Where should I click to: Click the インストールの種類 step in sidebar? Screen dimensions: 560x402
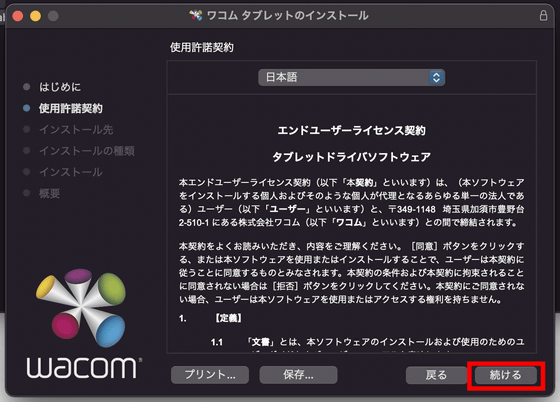pyautogui.click(x=87, y=151)
